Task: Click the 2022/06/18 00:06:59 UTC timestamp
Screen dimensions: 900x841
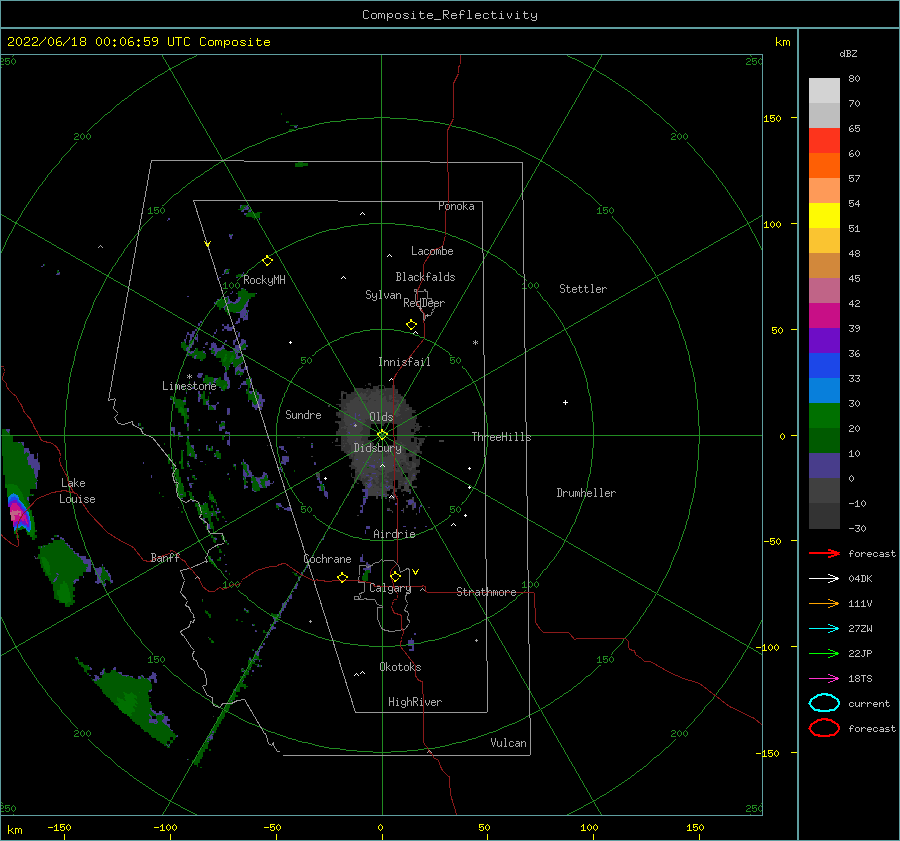Action: coord(99,42)
